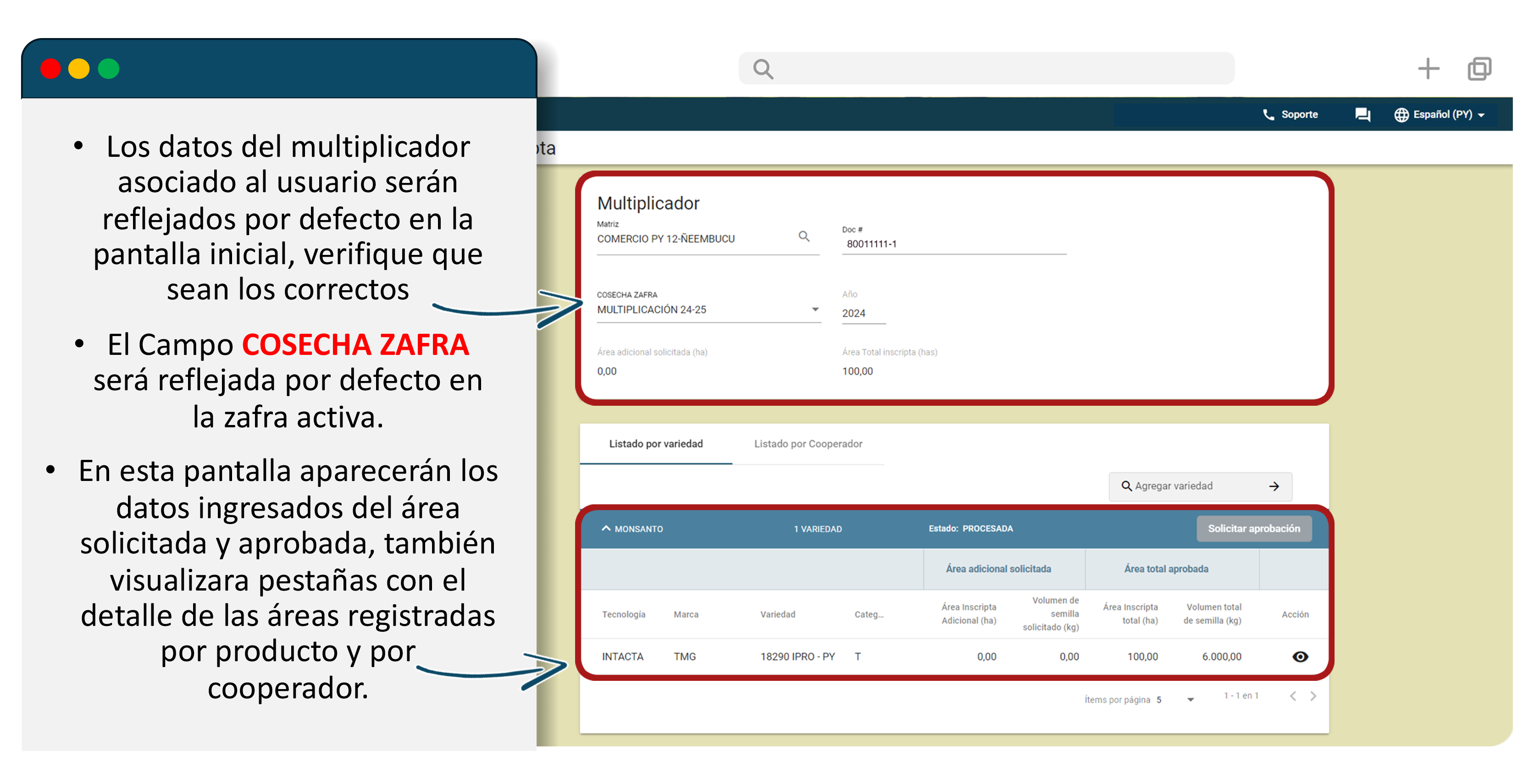
Task: Collapse the MONSANTO group chevron
Action: 605,528
